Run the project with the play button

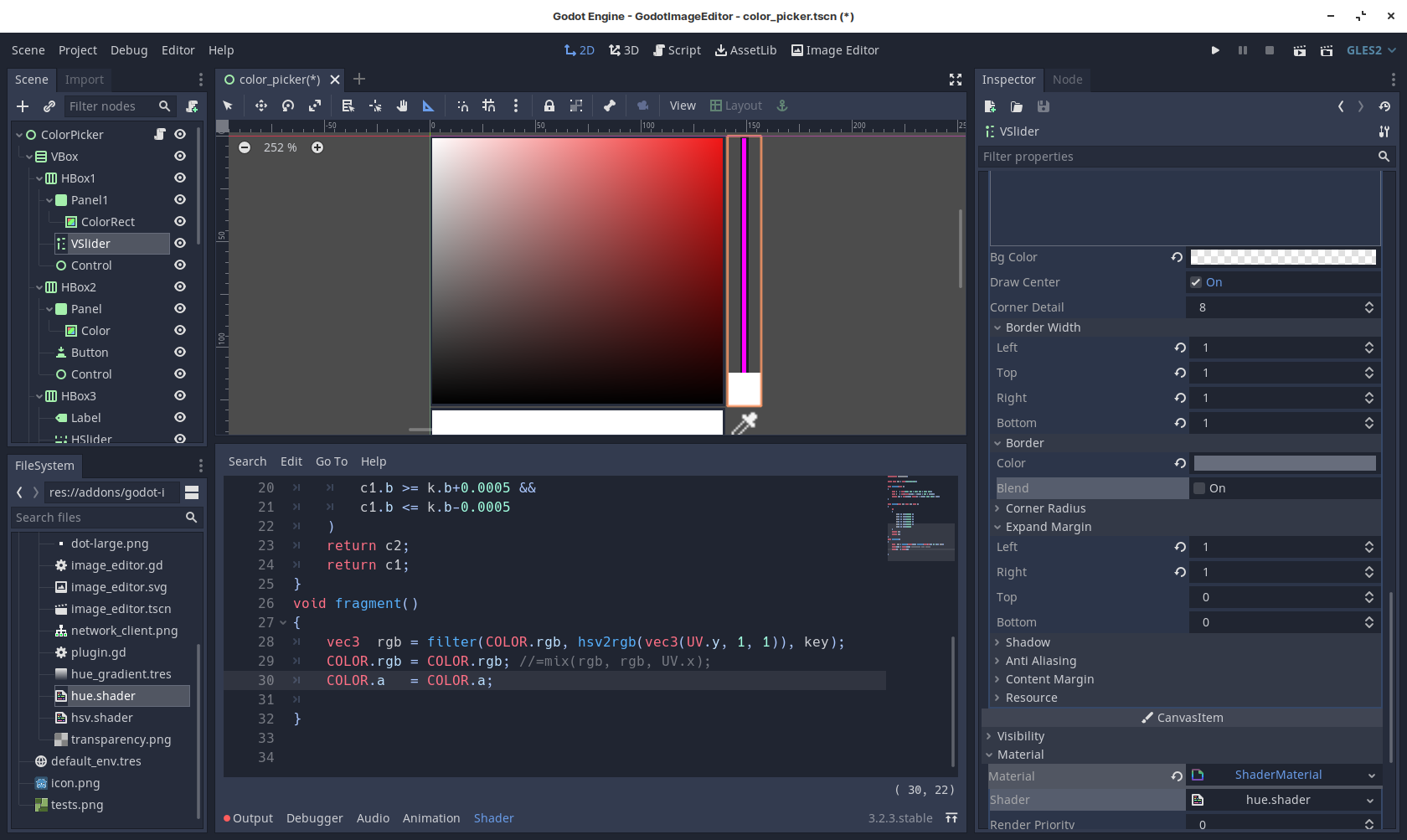coord(1215,50)
